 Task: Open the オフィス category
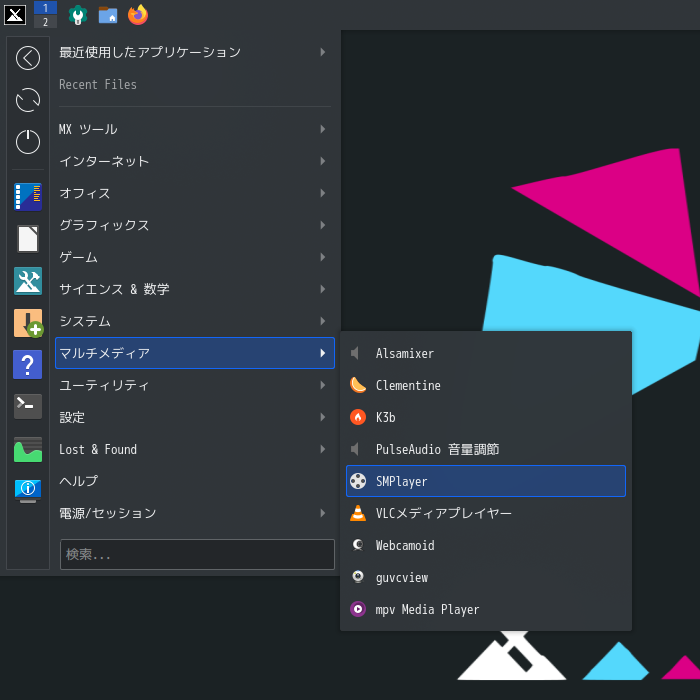tap(195, 193)
